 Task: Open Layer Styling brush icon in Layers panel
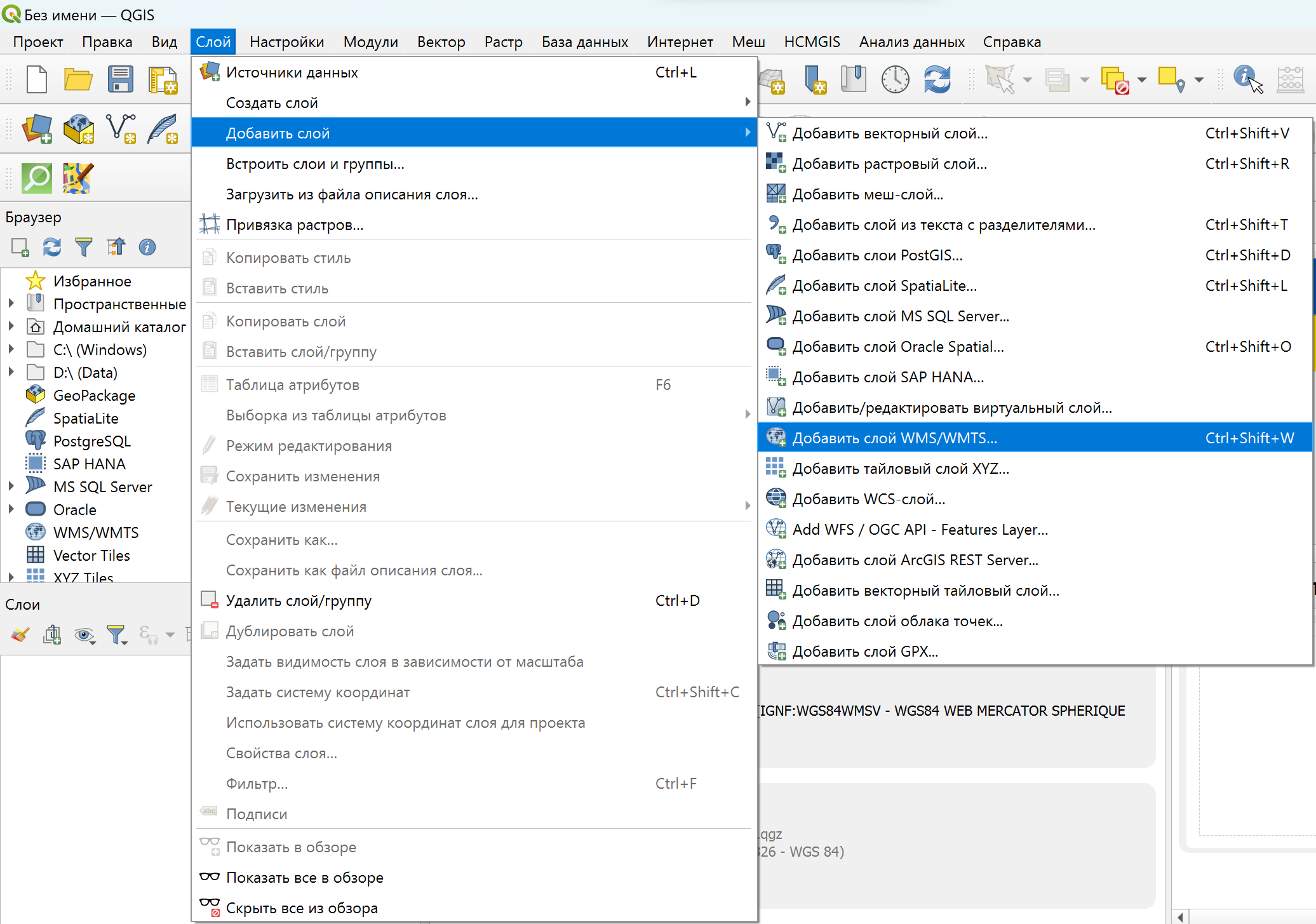point(20,634)
